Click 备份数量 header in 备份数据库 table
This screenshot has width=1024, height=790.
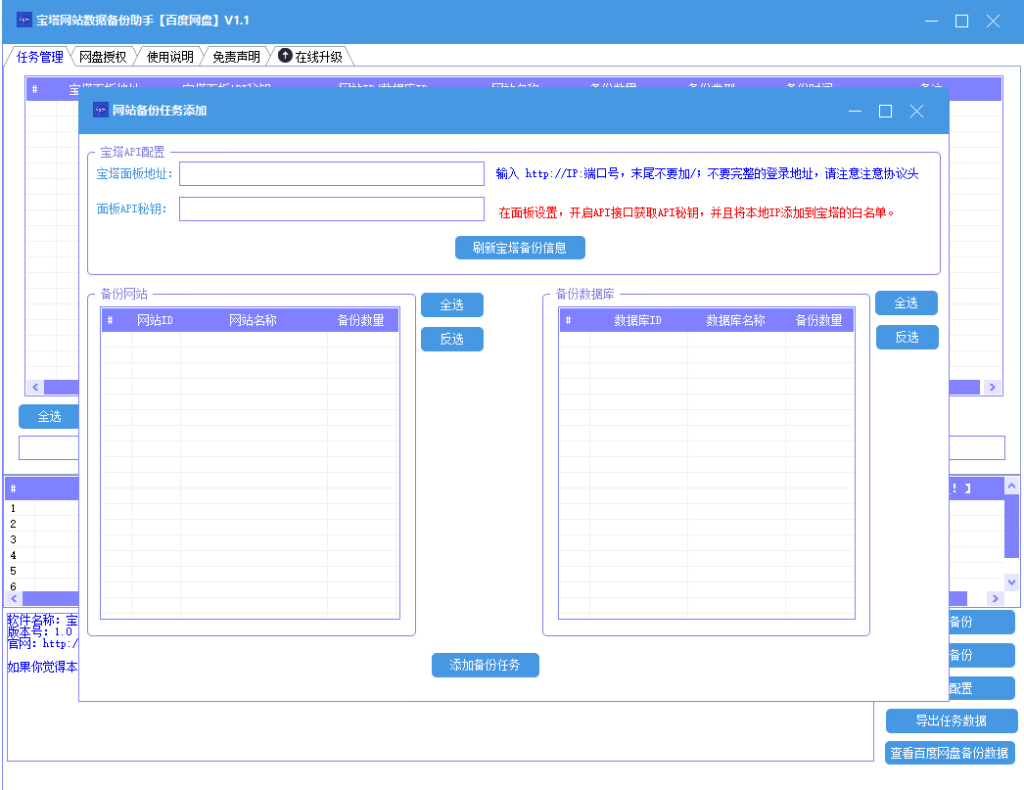[x=819, y=320]
